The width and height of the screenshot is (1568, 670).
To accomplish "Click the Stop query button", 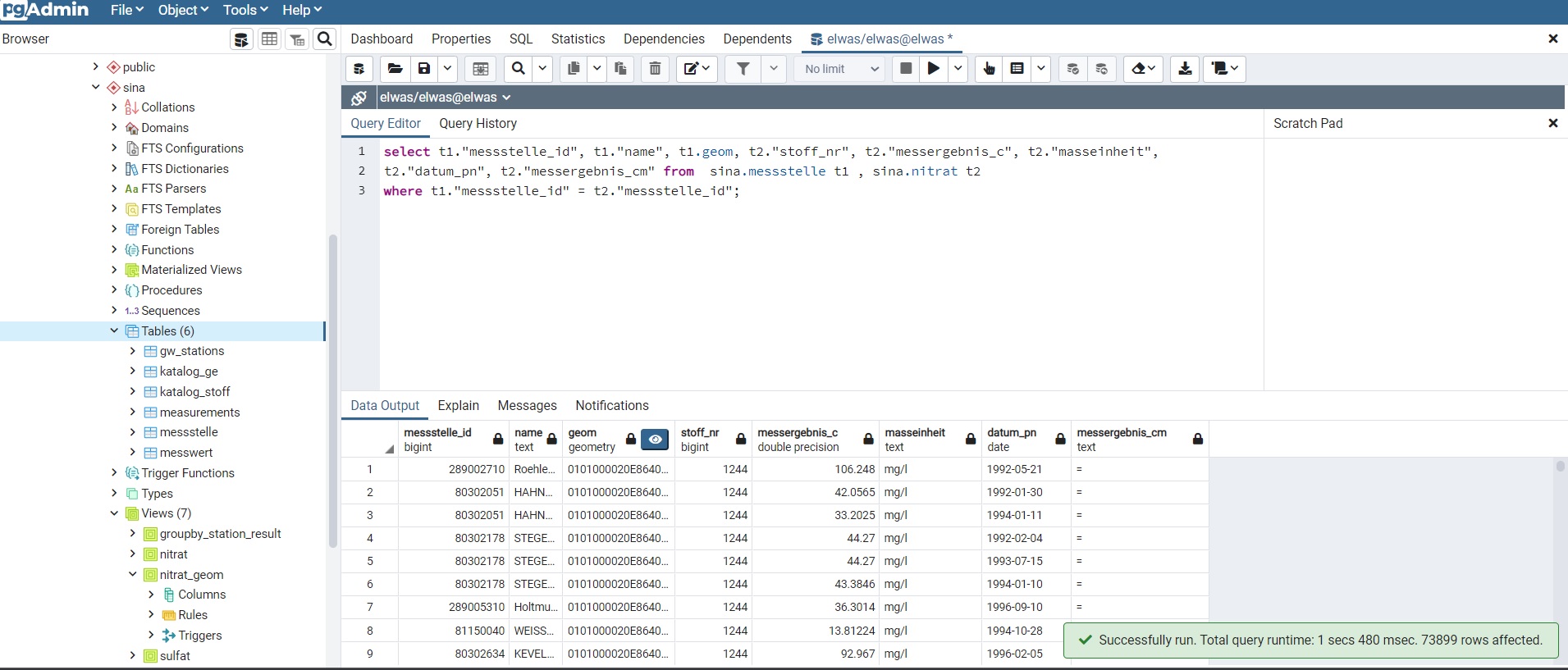I will point(906,69).
